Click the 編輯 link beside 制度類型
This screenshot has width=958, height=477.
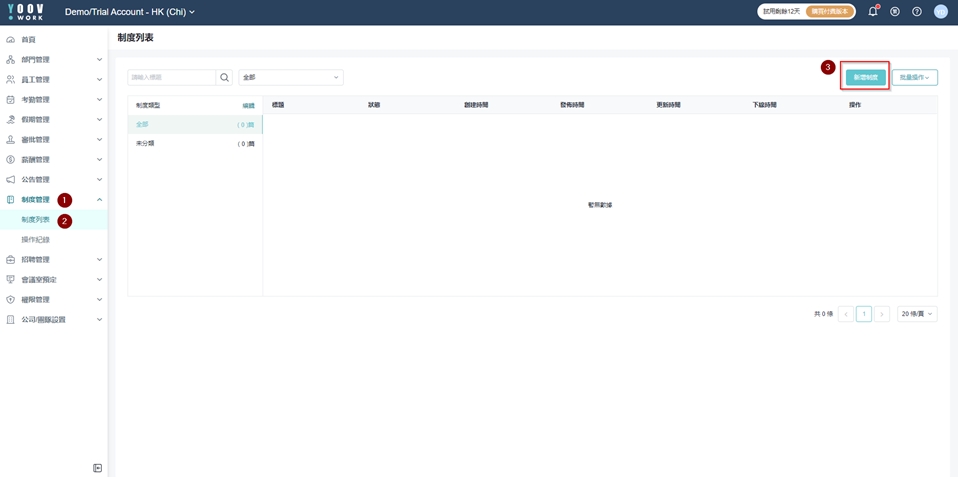(x=248, y=105)
